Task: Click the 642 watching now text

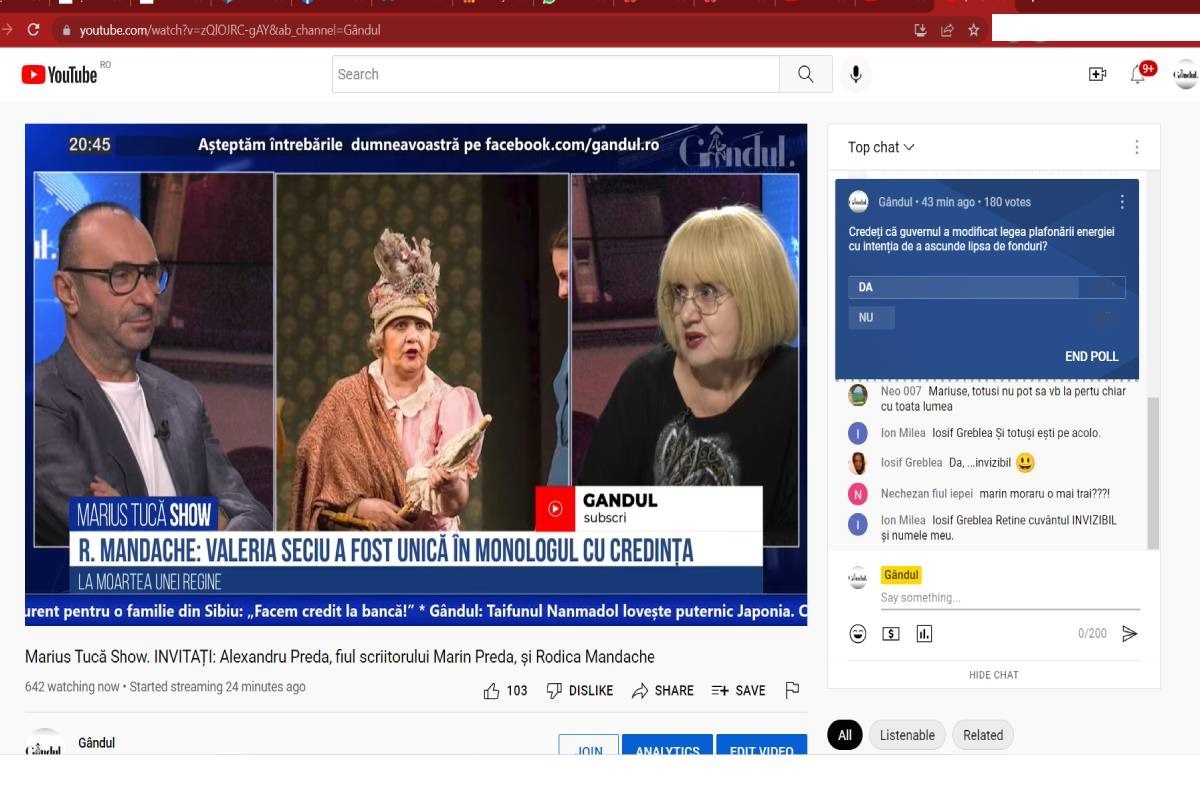Action: (72, 687)
